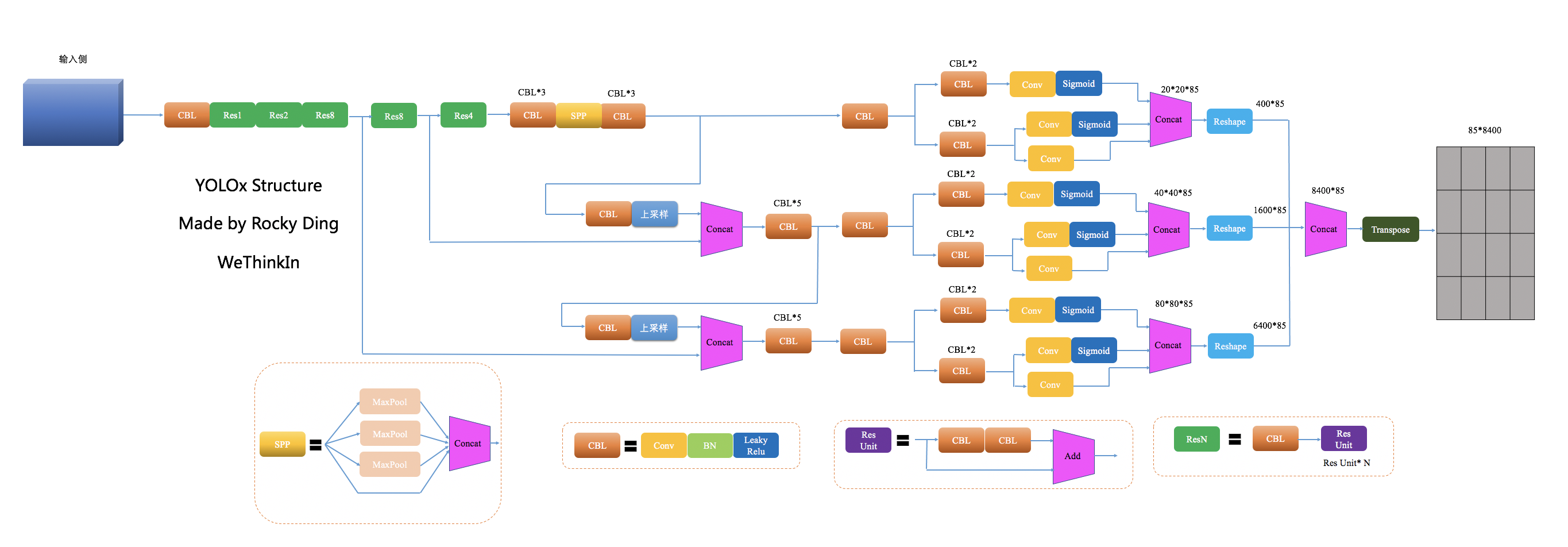Click the '8400*85' label
The height and width of the screenshot is (547, 1568).
[x=1327, y=191]
